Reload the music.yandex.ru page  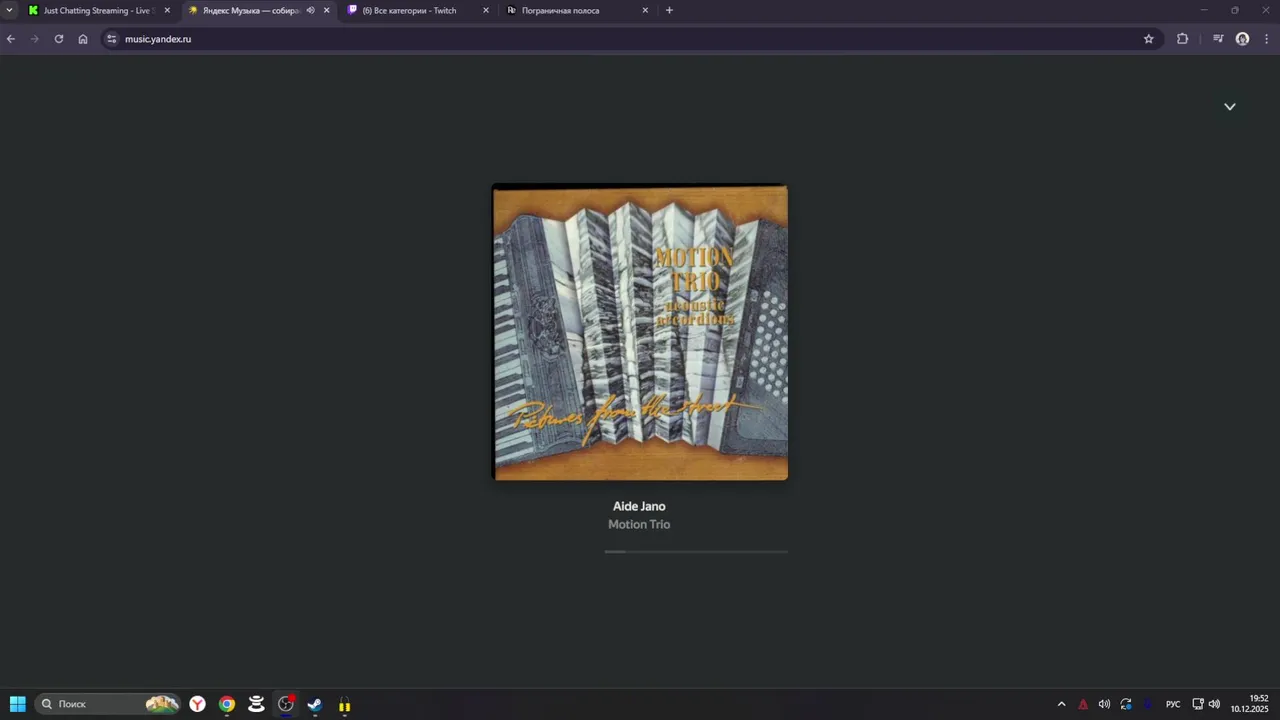point(59,39)
